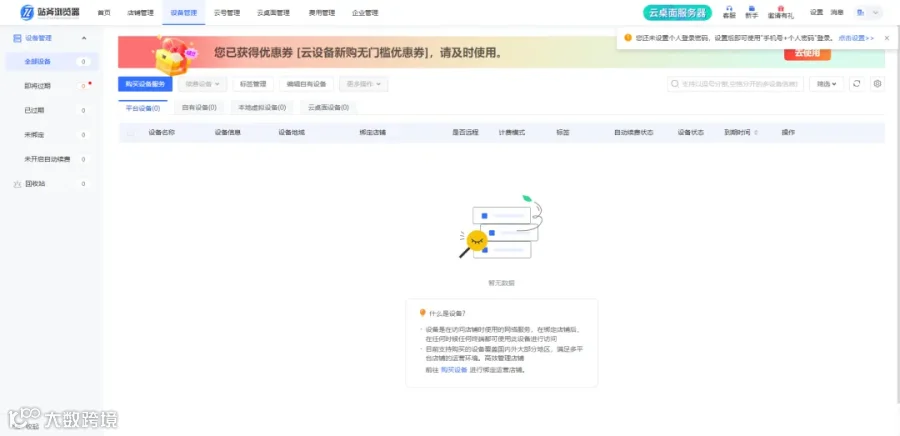This screenshot has width=900, height=436.
Task: Click the 操作 column header
Action: 788,133
